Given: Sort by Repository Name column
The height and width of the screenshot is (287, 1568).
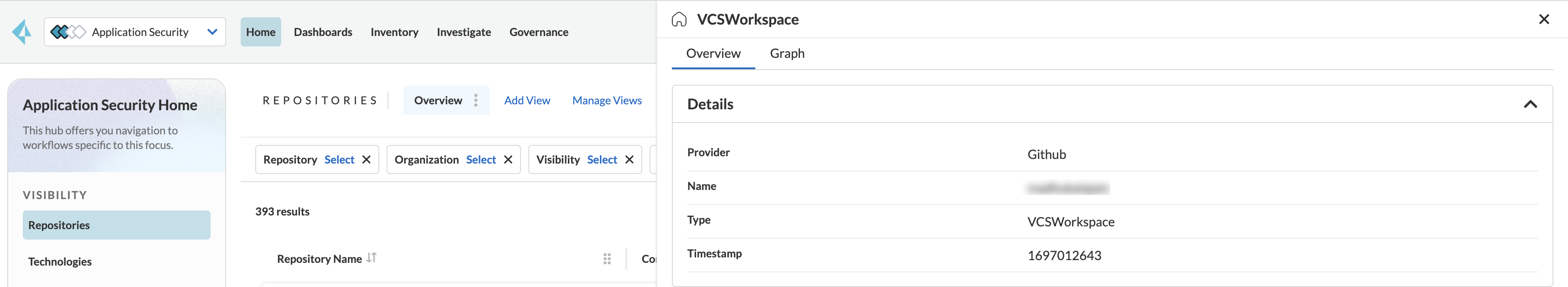Looking at the screenshot, I should pos(371,258).
